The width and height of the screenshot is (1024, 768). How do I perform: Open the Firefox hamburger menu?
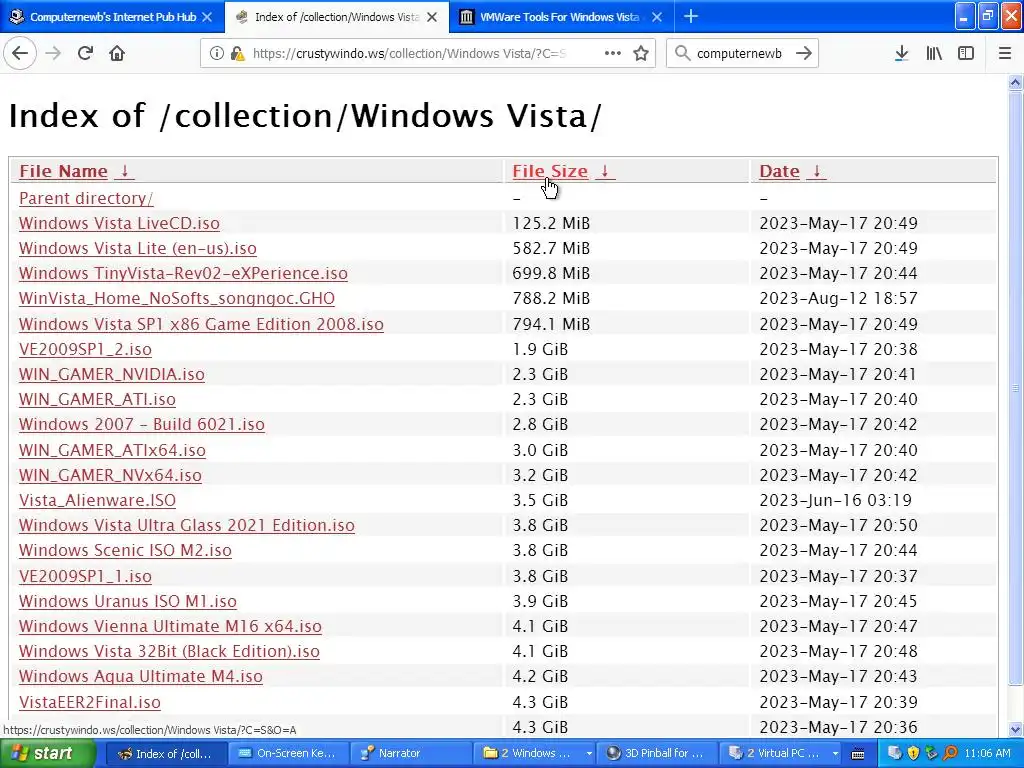(1005, 54)
